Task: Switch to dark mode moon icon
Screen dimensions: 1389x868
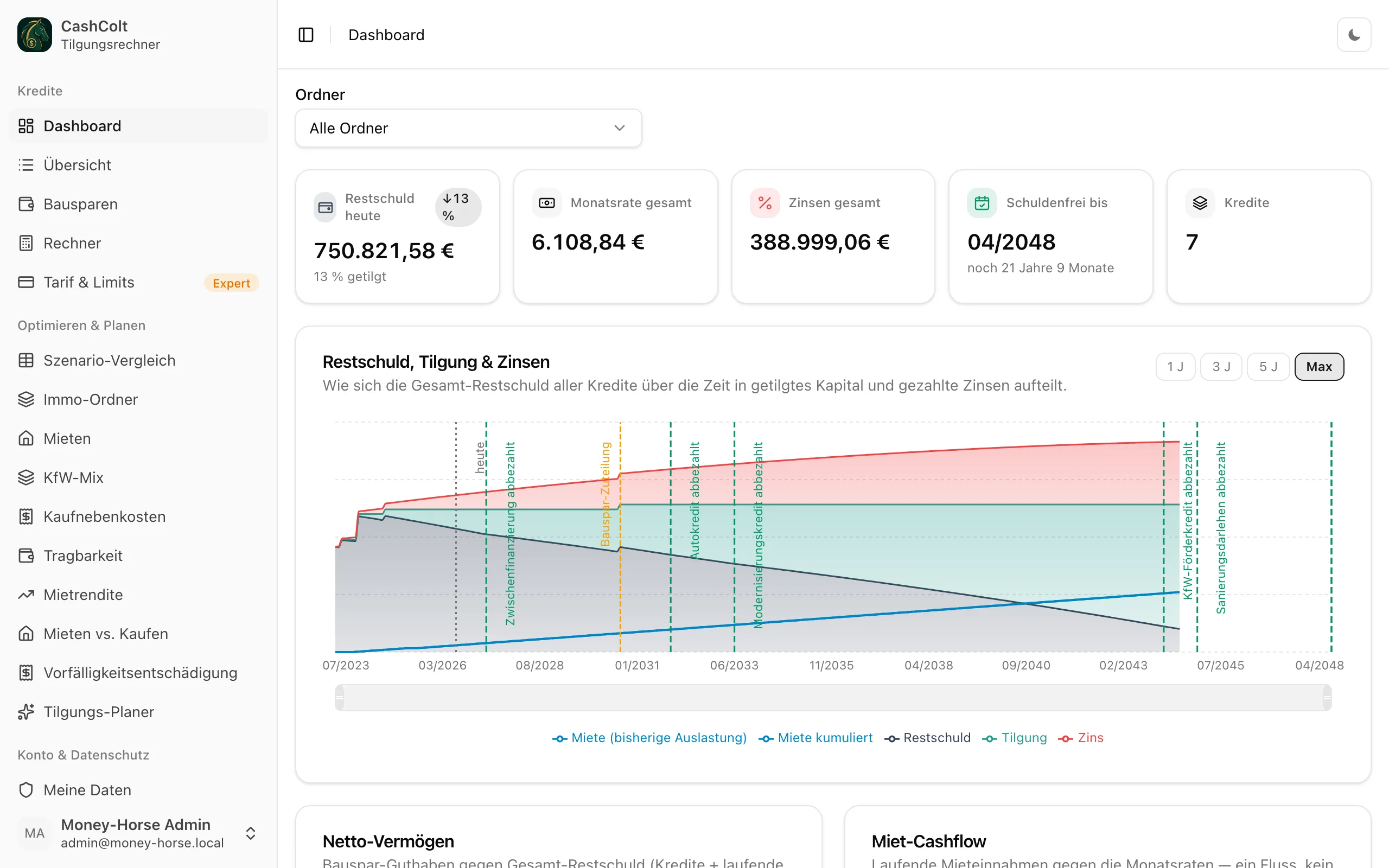Action: (x=1354, y=35)
